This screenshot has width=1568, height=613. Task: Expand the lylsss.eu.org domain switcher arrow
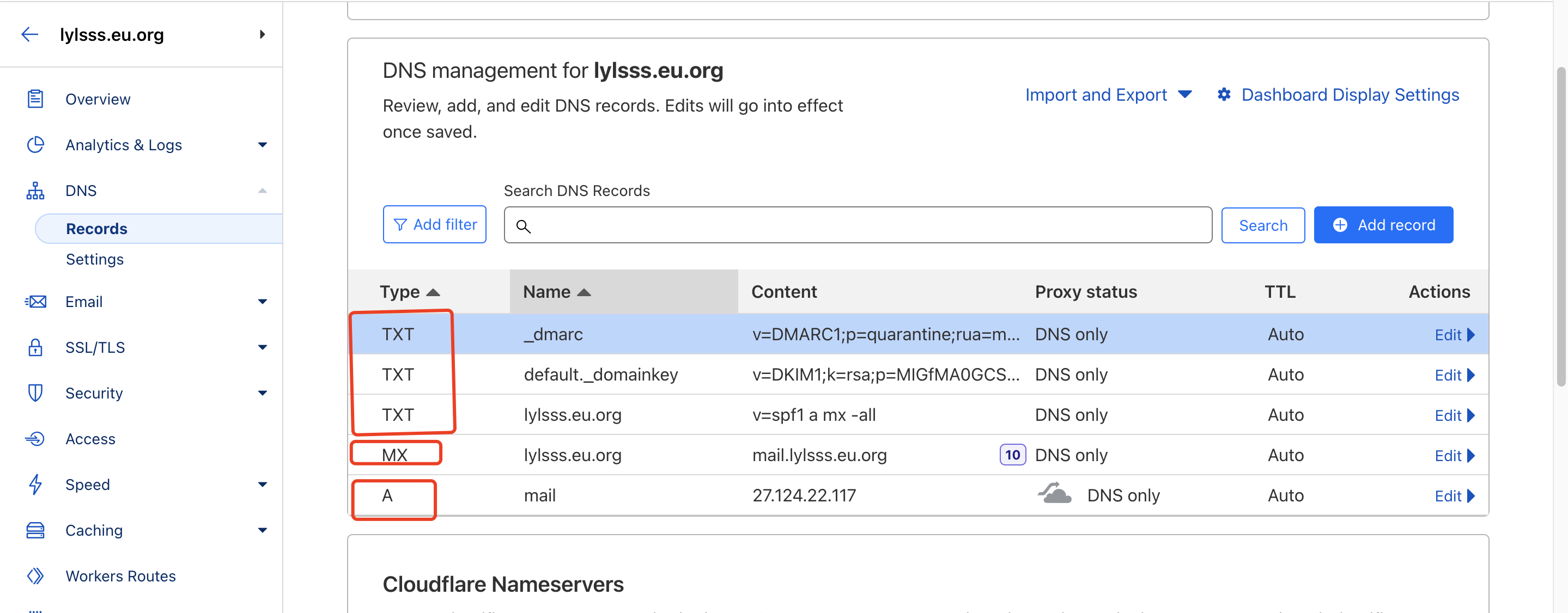tap(263, 35)
